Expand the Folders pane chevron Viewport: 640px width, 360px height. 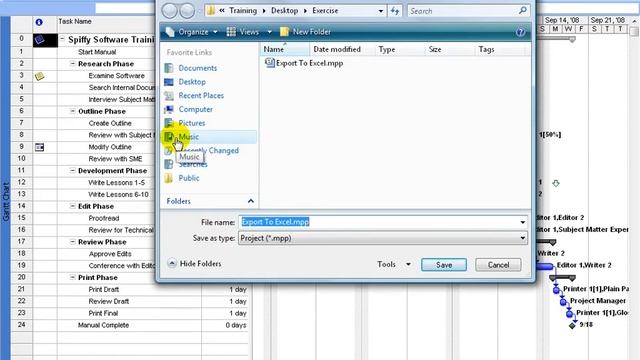pyautogui.click(x=251, y=201)
